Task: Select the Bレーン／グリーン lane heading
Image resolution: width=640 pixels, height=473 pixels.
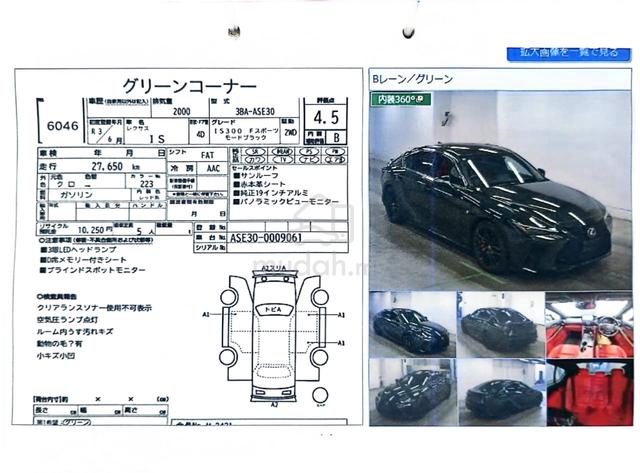Action: [413, 79]
